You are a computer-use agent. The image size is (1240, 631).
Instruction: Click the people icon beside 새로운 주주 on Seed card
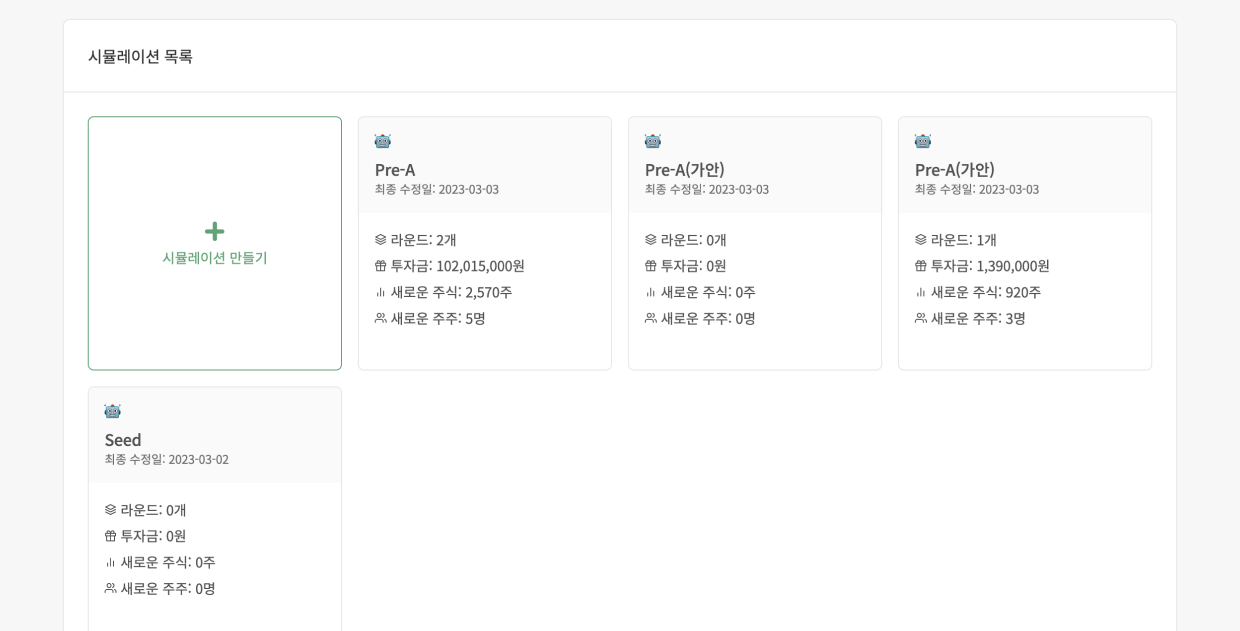112,590
